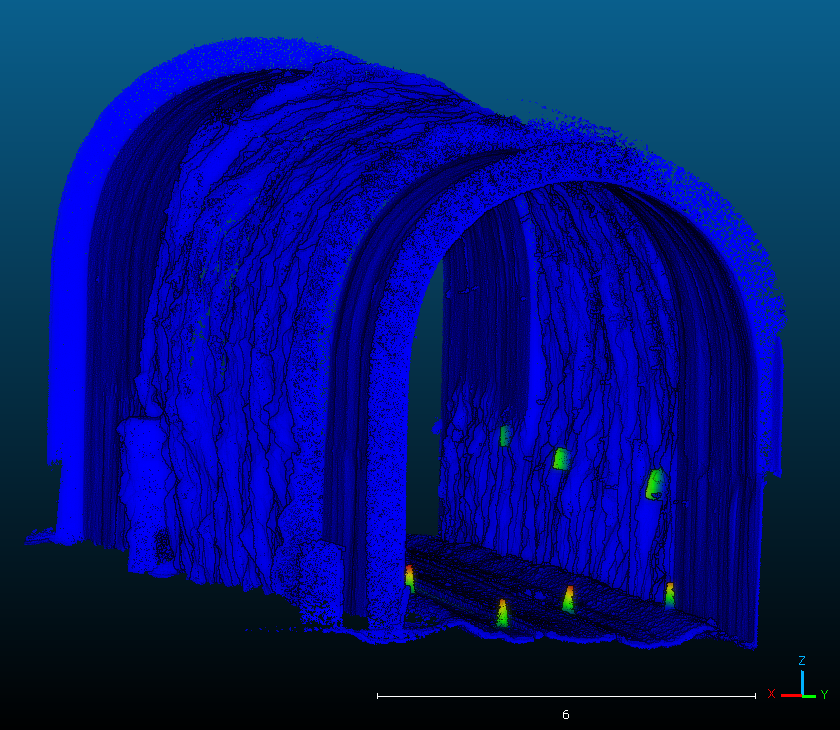
Task: Select the second cone from the left
Action: 502,613
